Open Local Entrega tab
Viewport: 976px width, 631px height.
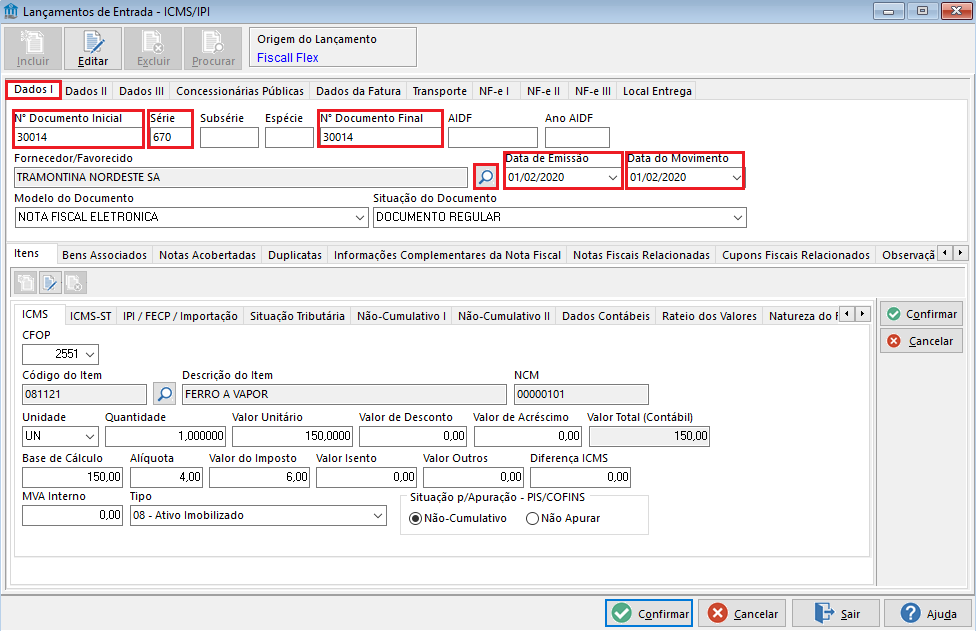tap(657, 91)
